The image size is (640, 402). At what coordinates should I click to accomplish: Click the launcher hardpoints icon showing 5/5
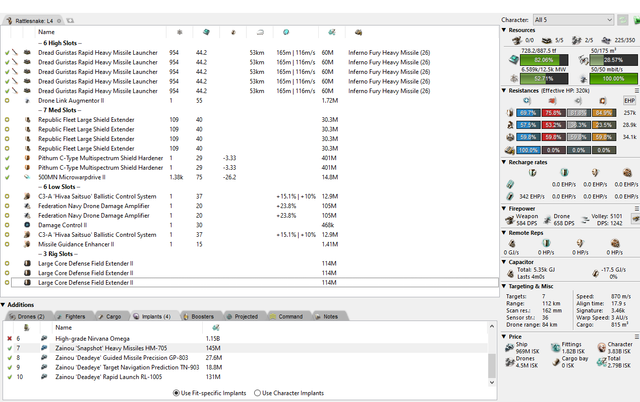547,40
